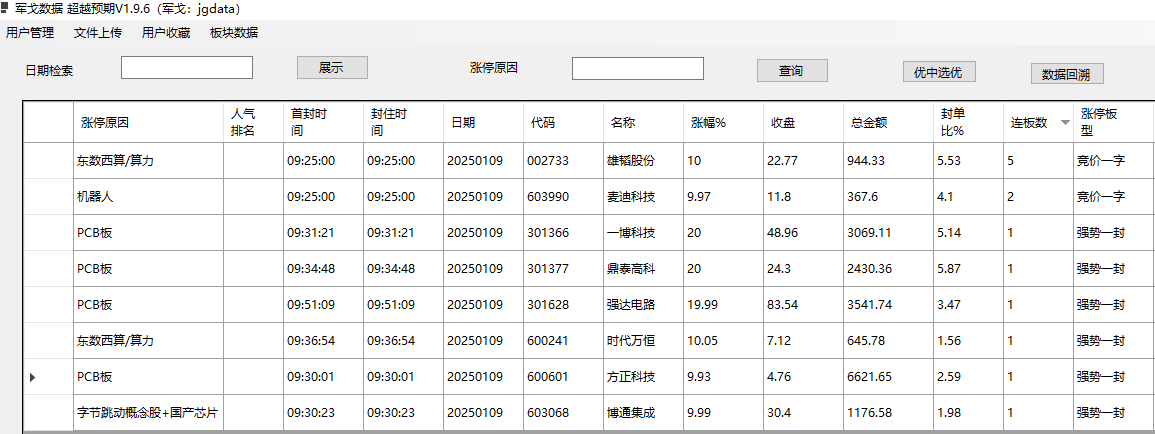Sort by the 封单比% column header
This screenshot has width=1155, height=434.
pos(967,122)
